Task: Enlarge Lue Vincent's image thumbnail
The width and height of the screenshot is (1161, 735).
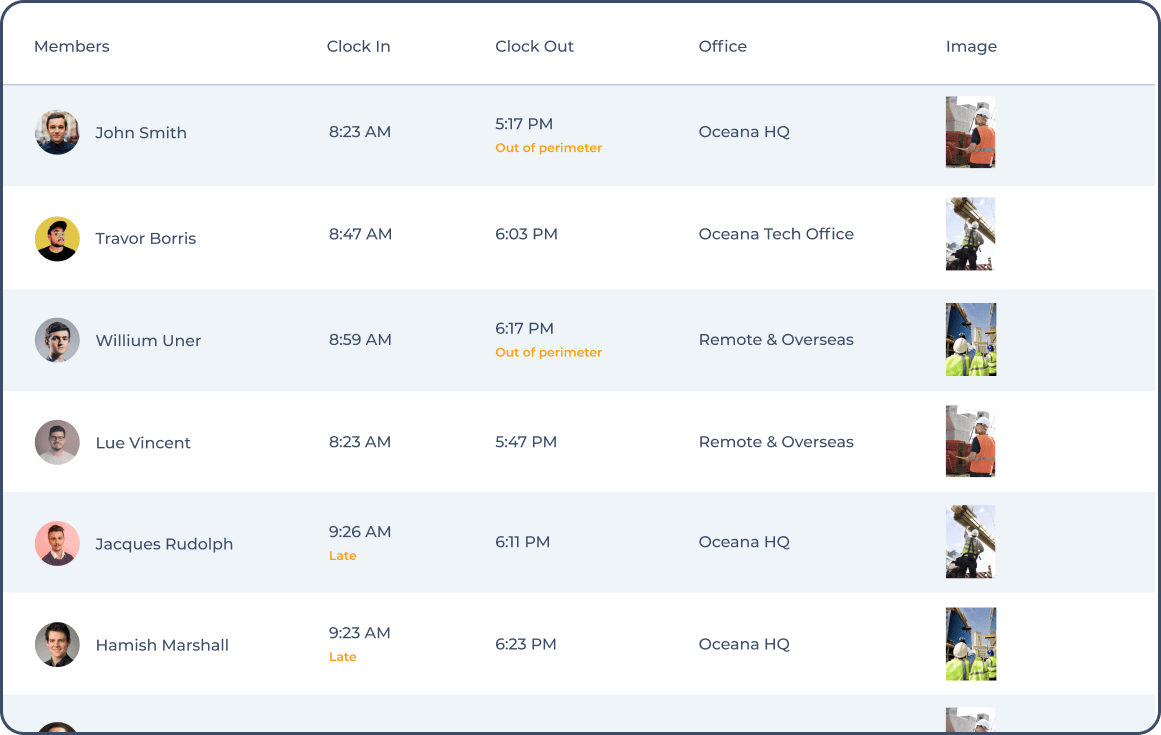Action: tap(970, 442)
